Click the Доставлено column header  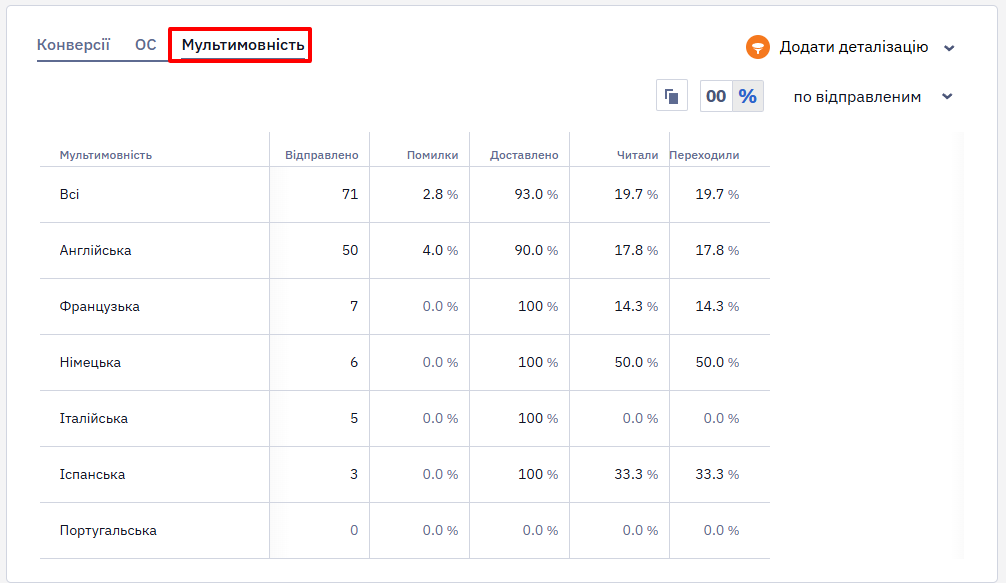[x=524, y=155]
